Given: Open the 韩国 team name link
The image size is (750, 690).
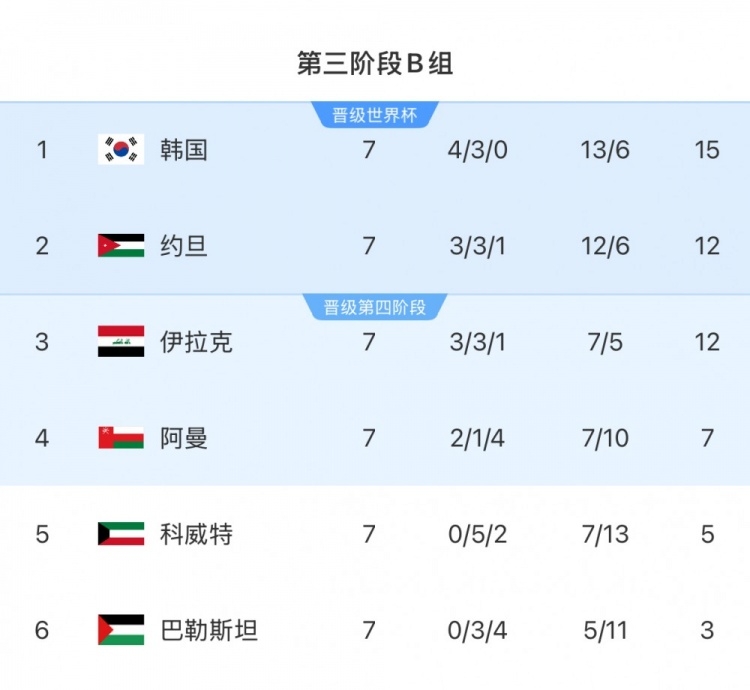Looking at the screenshot, I should tap(184, 150).
